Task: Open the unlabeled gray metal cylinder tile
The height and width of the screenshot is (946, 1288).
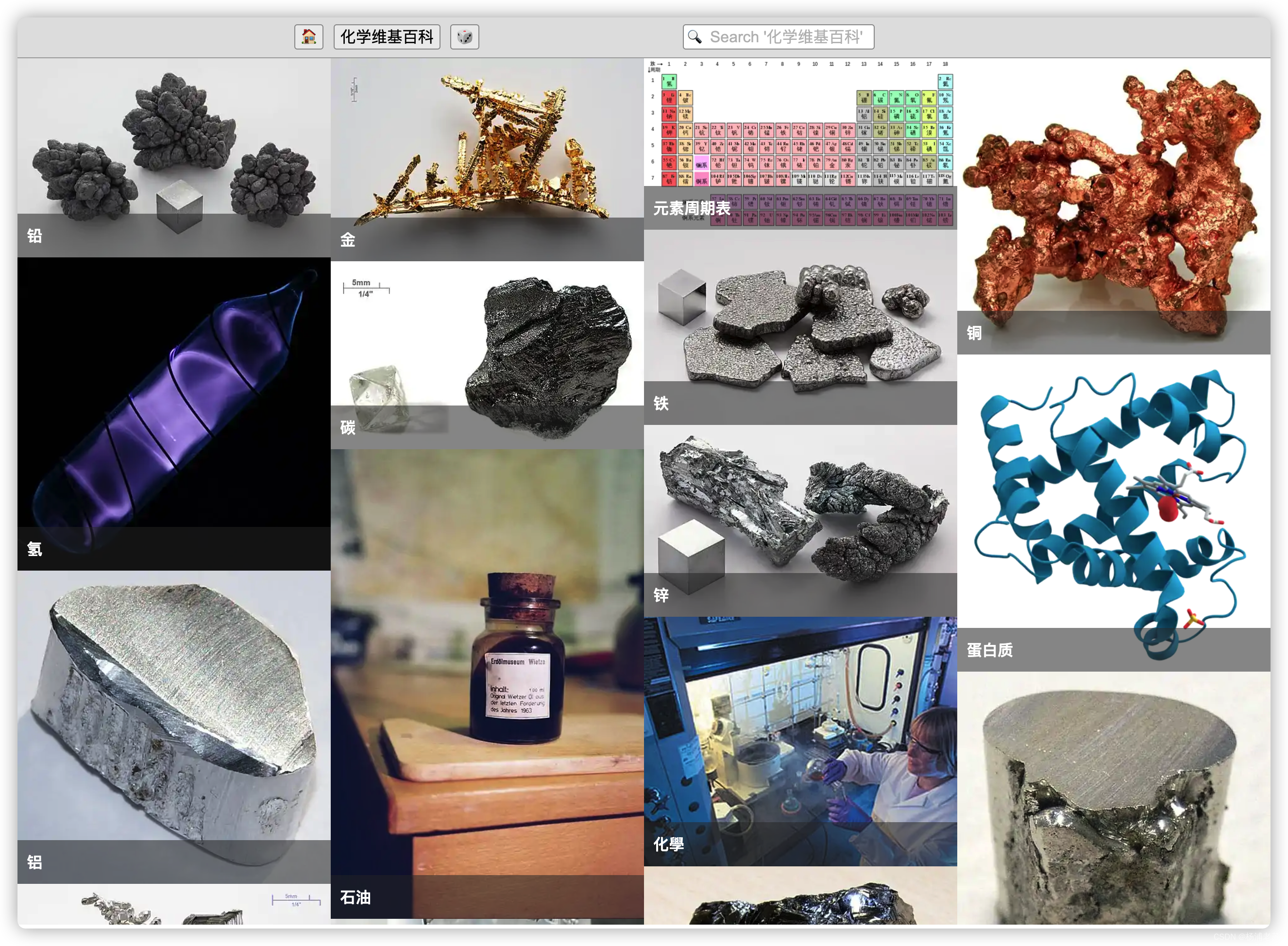Action: [1113, 802]
